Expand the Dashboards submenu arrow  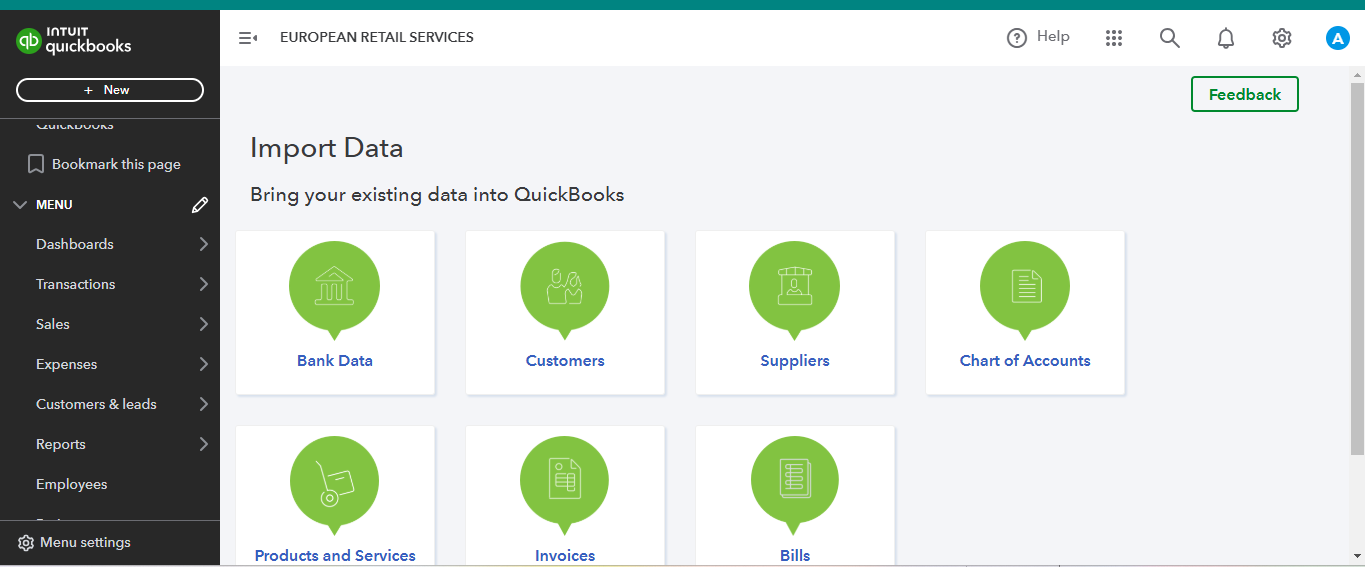click(x=203, y=244)
